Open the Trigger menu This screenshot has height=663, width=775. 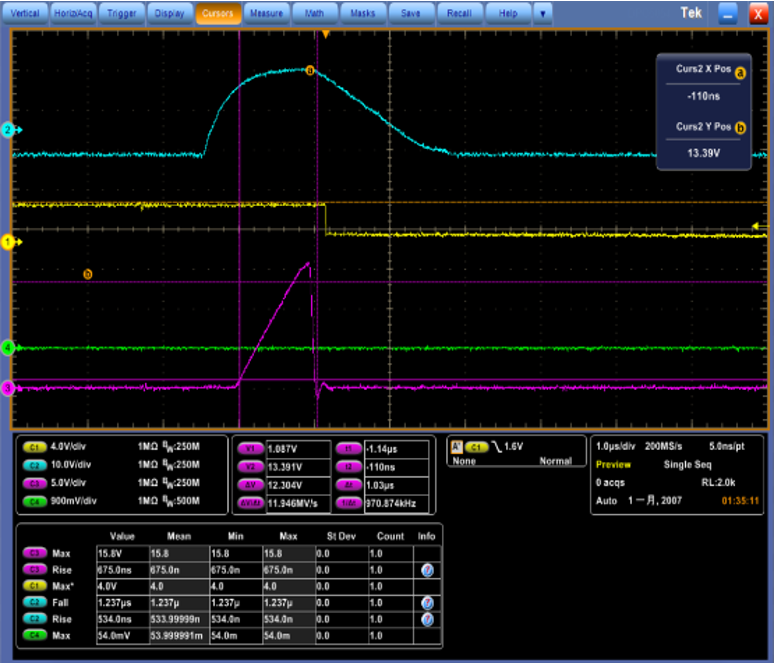122,14
